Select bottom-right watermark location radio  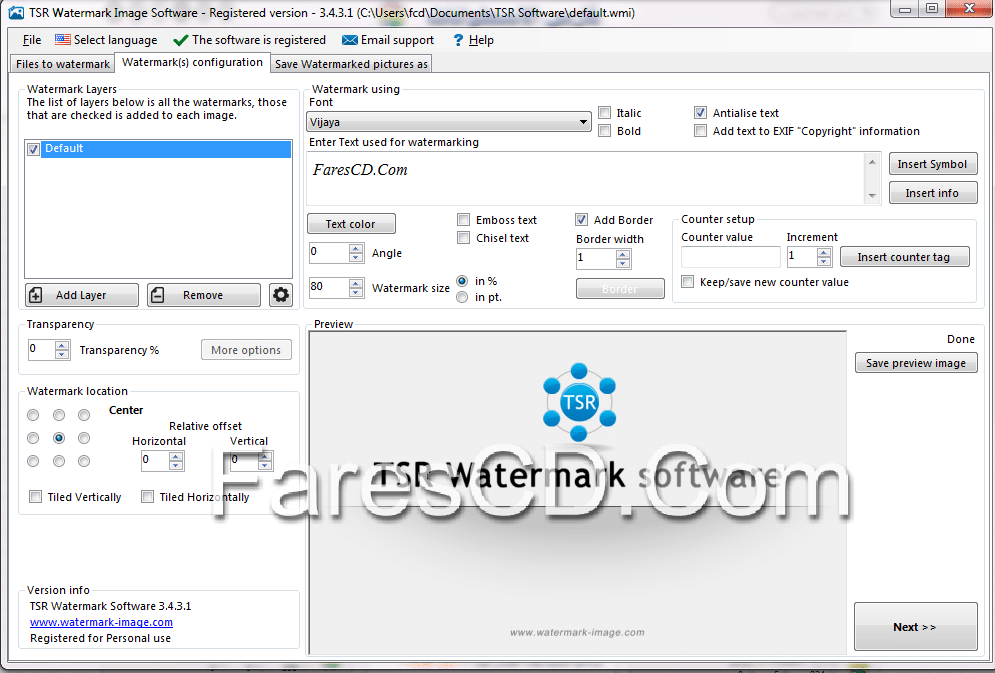(84, 461)
